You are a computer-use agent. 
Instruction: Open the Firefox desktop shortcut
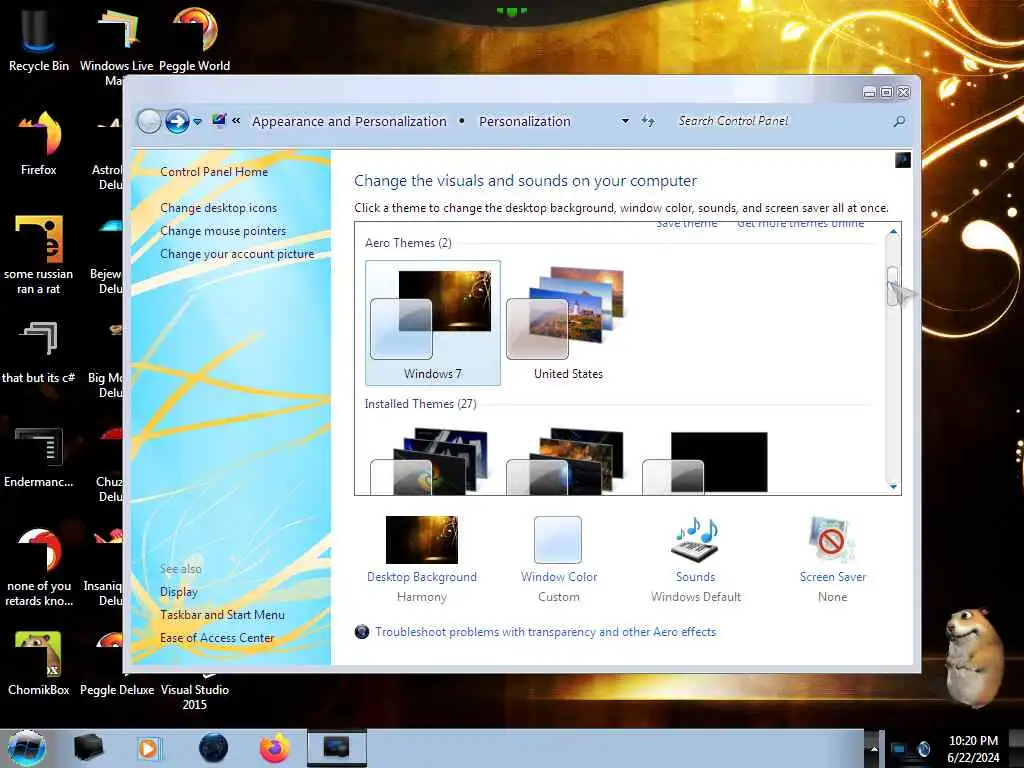39,142
